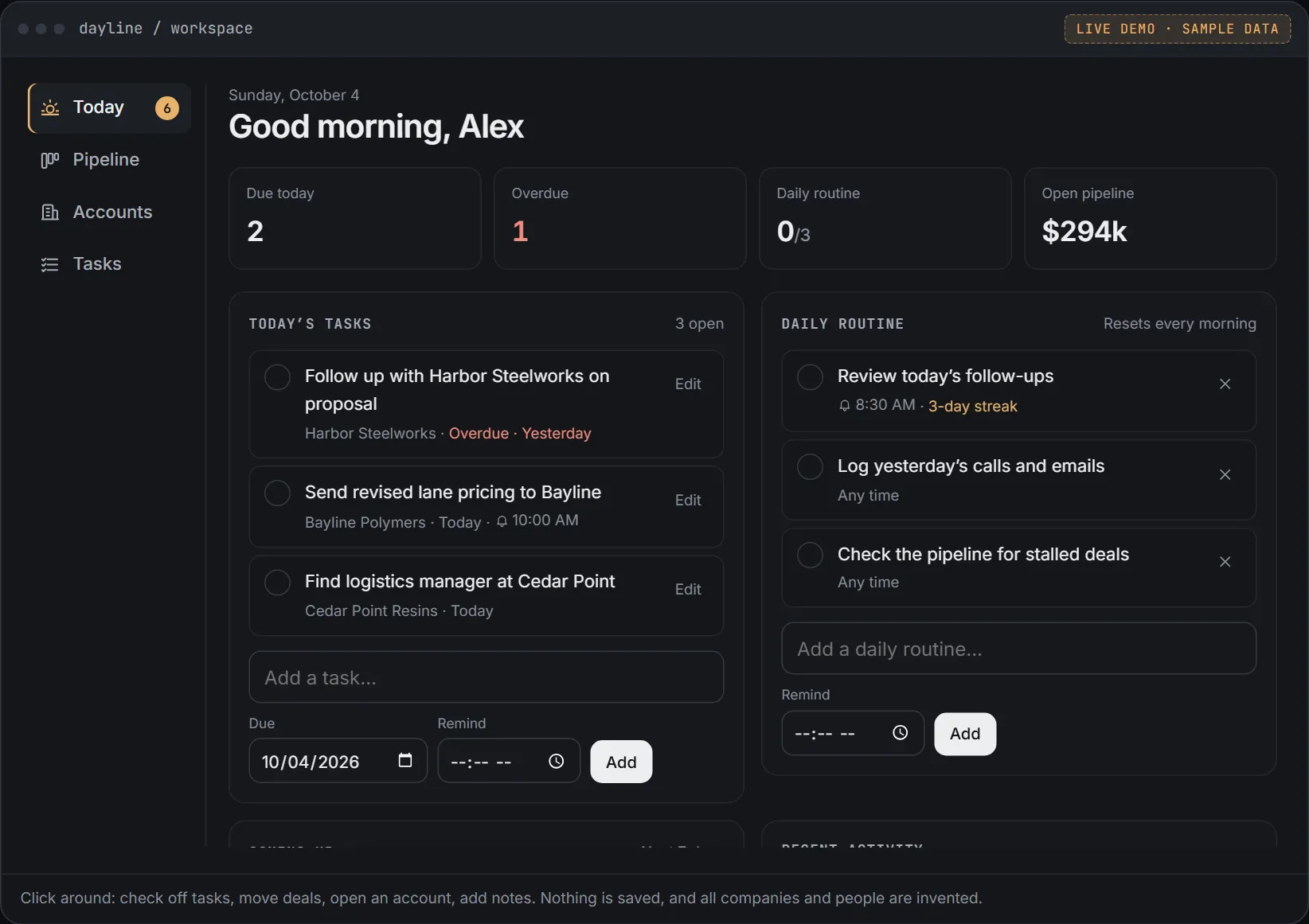The height and width of the screenshot is (924, 1309).
Task: Complete Log yesterday's calls and emails routine
Action: coord(810,467)
